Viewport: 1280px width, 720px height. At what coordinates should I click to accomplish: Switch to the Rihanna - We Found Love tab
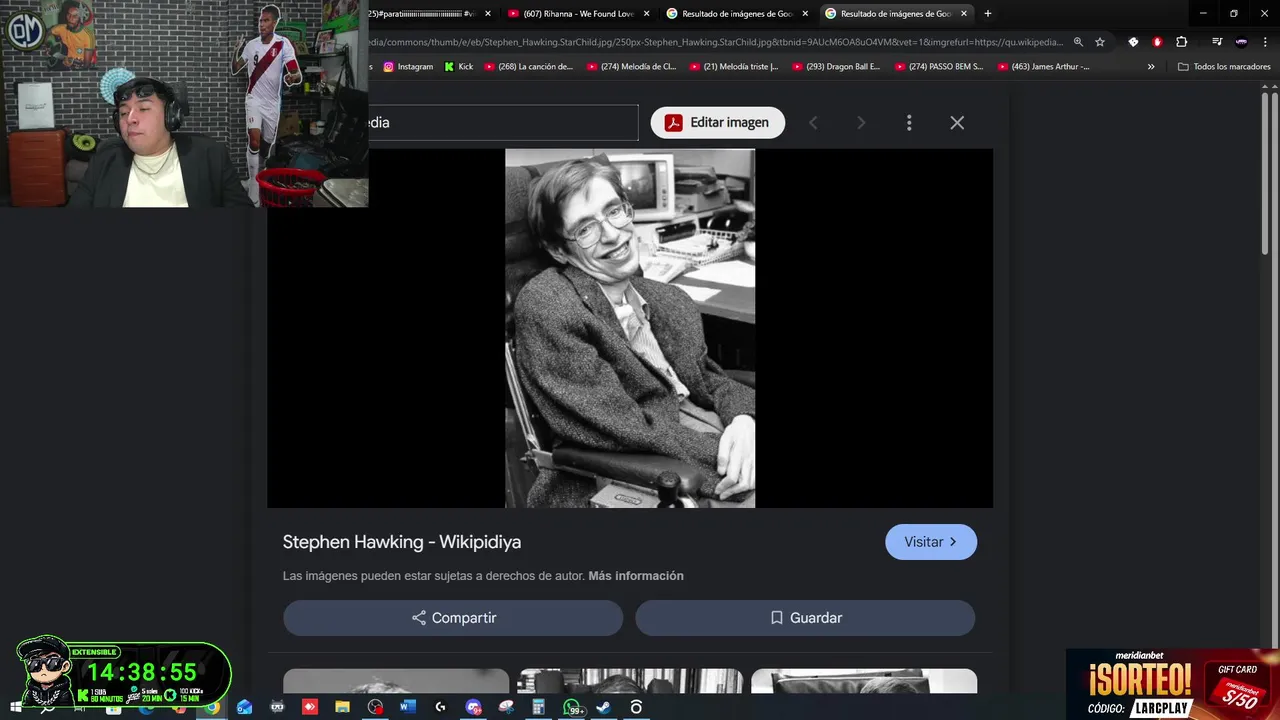click(578, 14)
